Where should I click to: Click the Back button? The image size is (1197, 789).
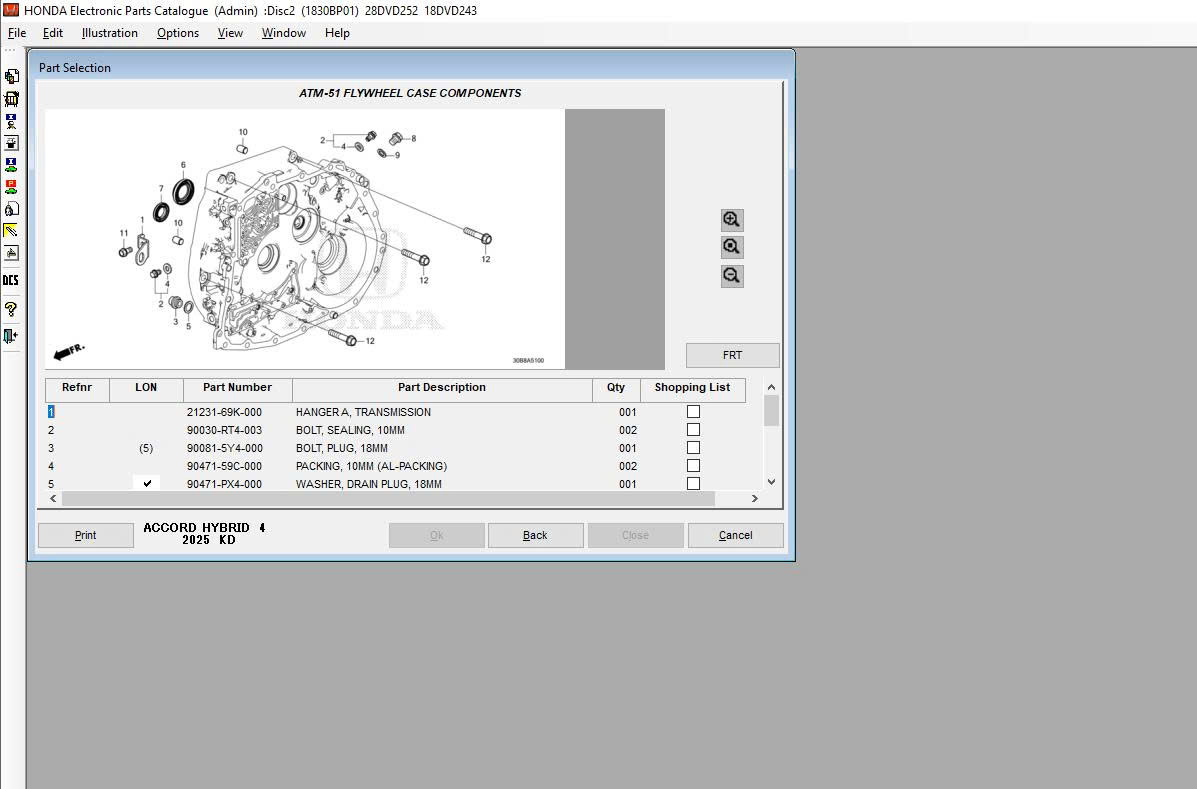535,535
